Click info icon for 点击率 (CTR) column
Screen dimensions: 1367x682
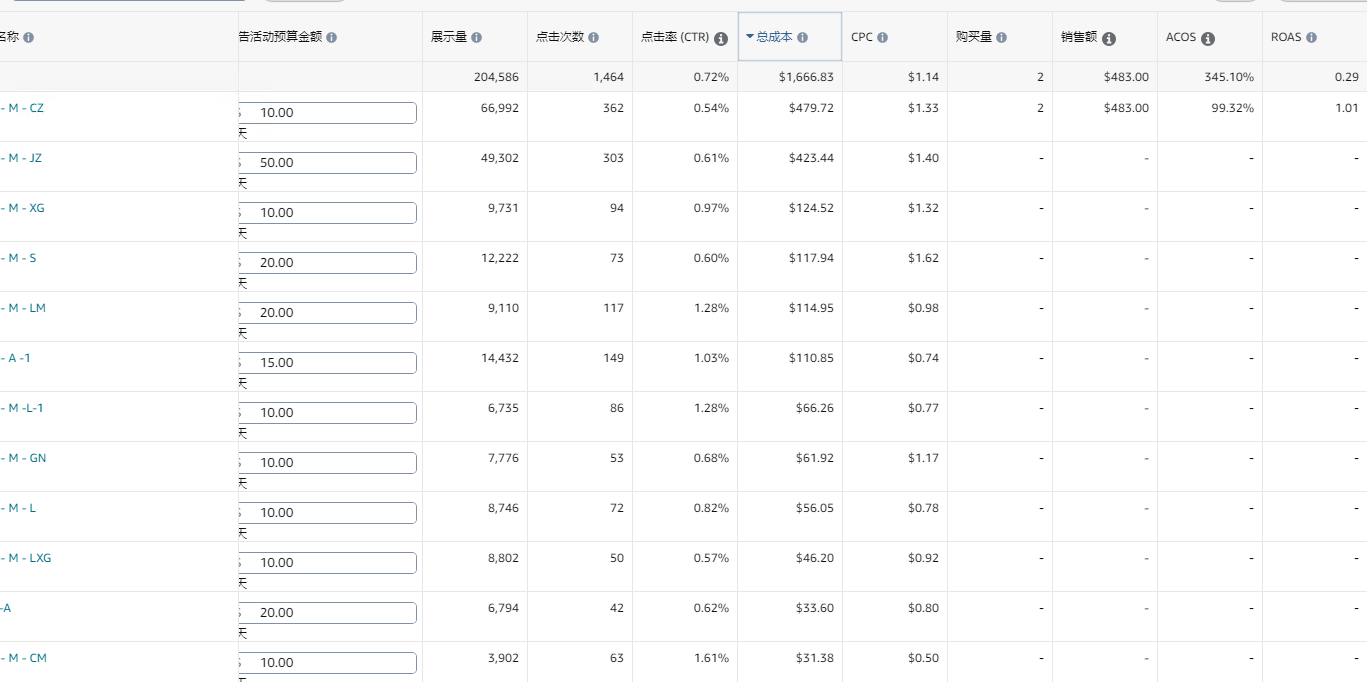pos(720,38)
